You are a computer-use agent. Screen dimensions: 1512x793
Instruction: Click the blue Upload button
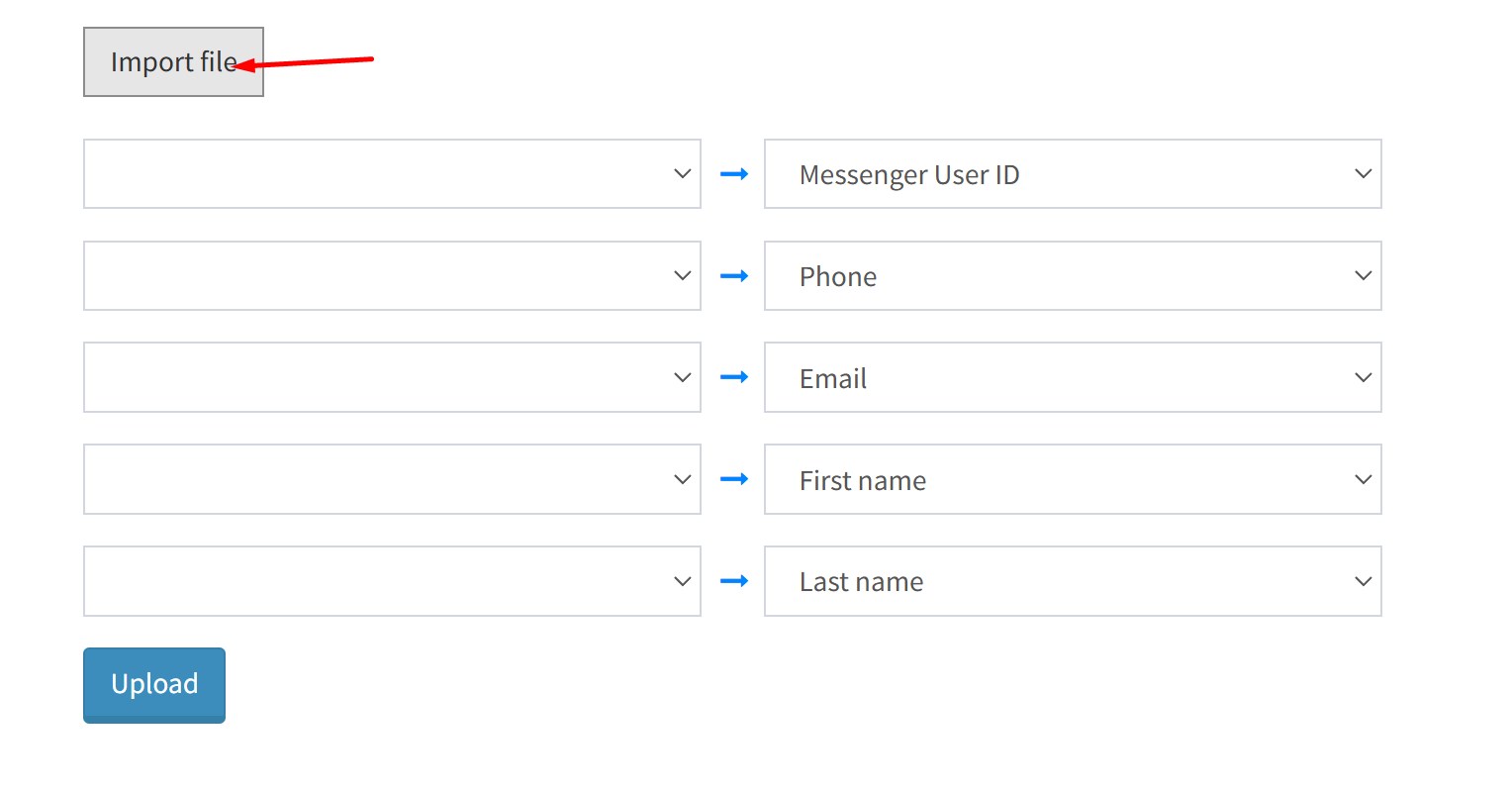tap(154, 685)
